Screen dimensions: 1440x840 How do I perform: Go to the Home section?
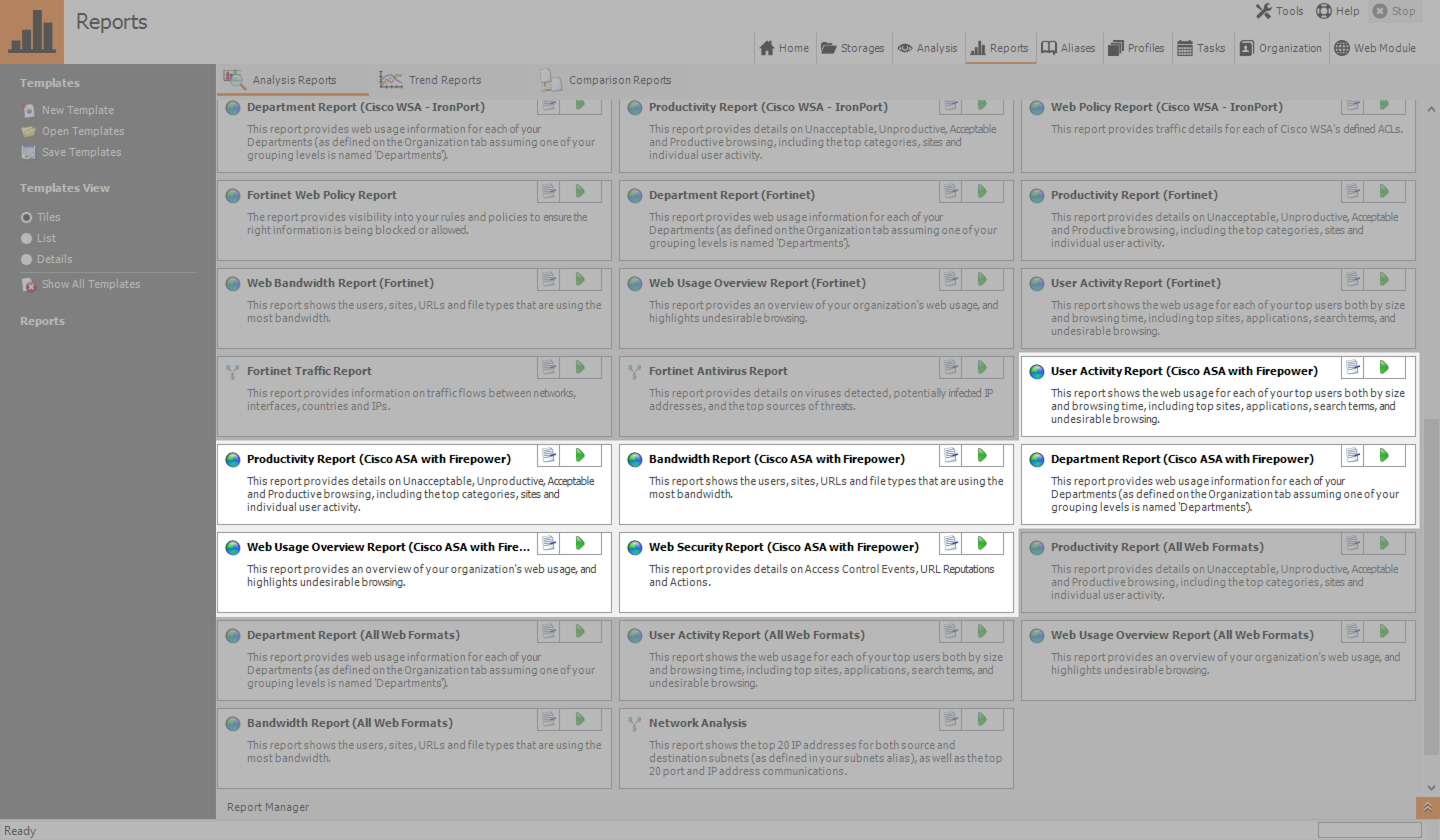coord(784,48)
